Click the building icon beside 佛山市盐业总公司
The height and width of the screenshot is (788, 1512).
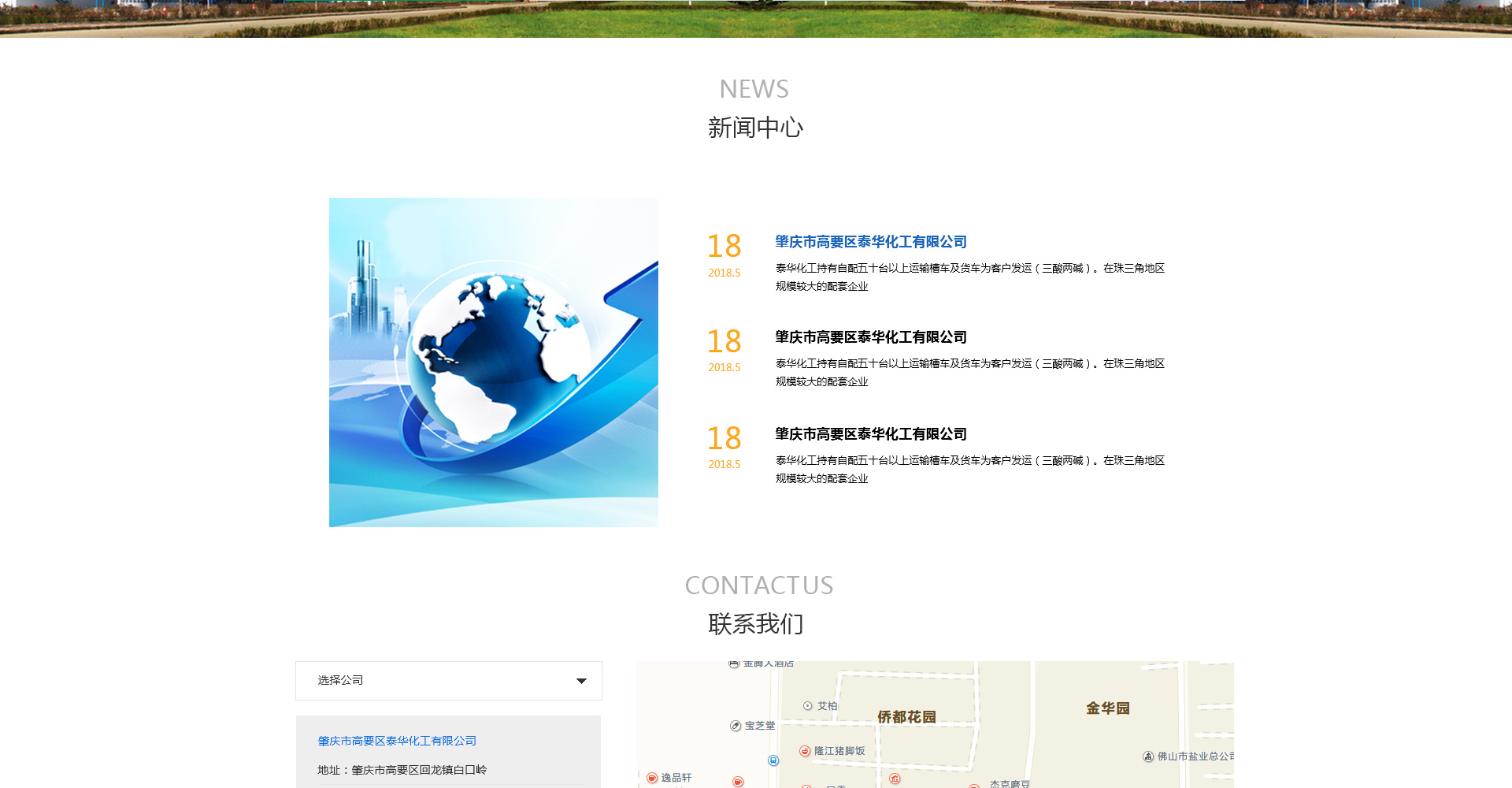click(1148, 756)
